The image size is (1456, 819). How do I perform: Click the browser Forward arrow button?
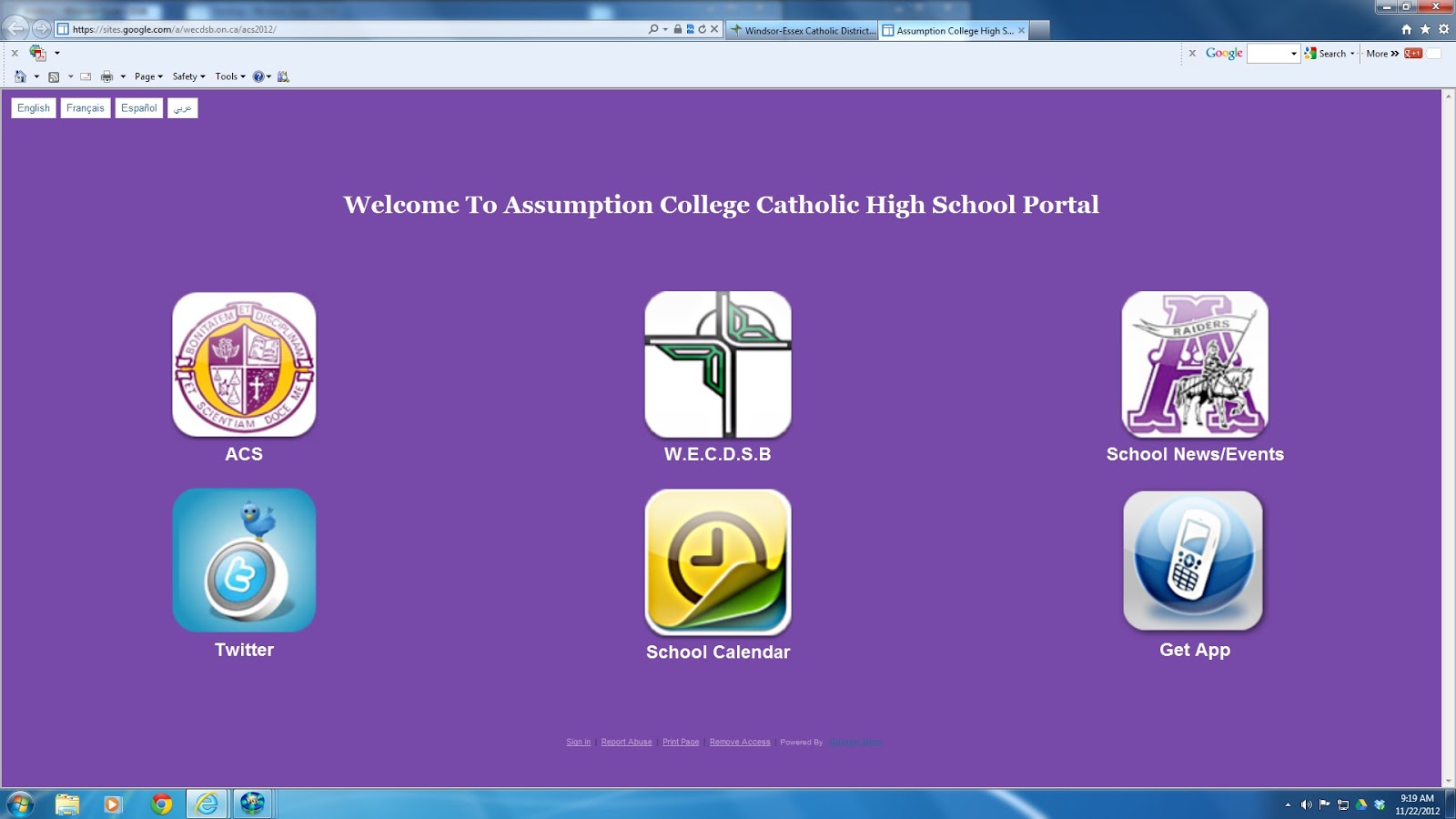coord(42,29)
